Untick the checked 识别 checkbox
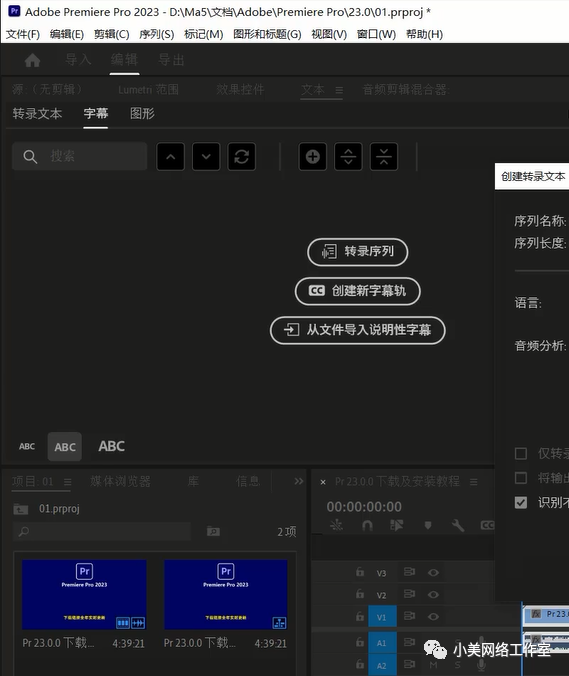This screenshot has width=569, height=676. (x=521, y=502)
